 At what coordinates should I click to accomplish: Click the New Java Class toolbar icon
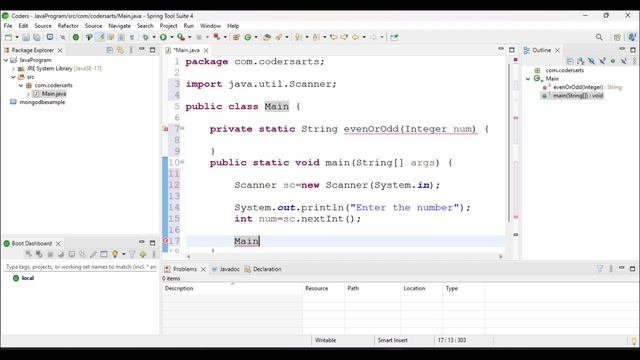tap(248, 37)
